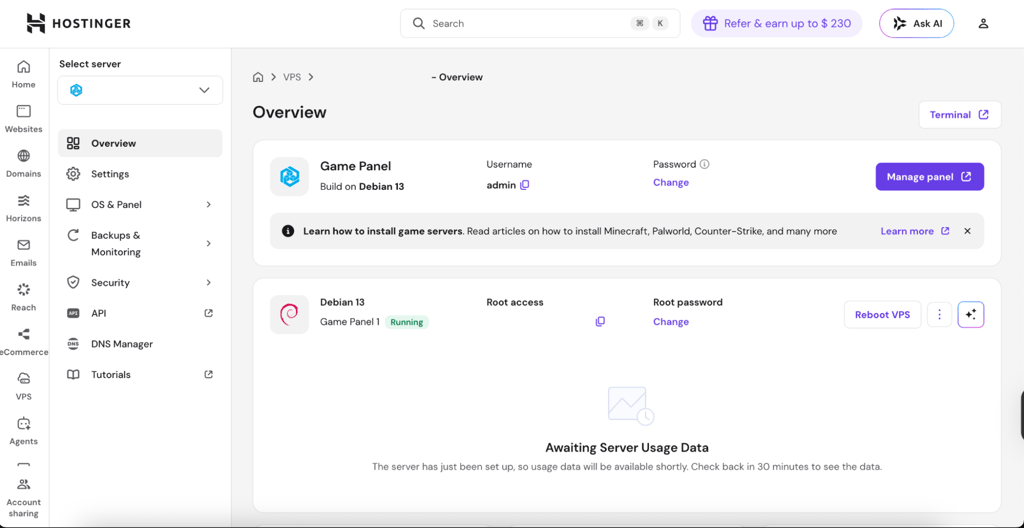Focus the Search field
The height and width of the screenshot is (528, 1024).
(x=540, y=24)
